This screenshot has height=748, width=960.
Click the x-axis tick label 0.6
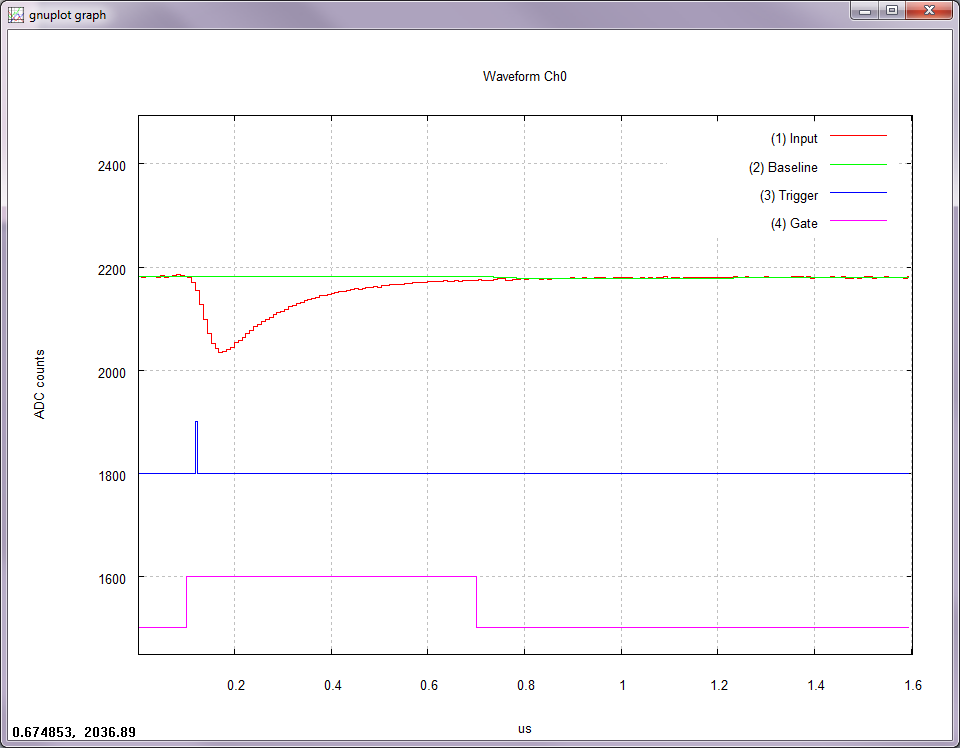tap(429, 686)
